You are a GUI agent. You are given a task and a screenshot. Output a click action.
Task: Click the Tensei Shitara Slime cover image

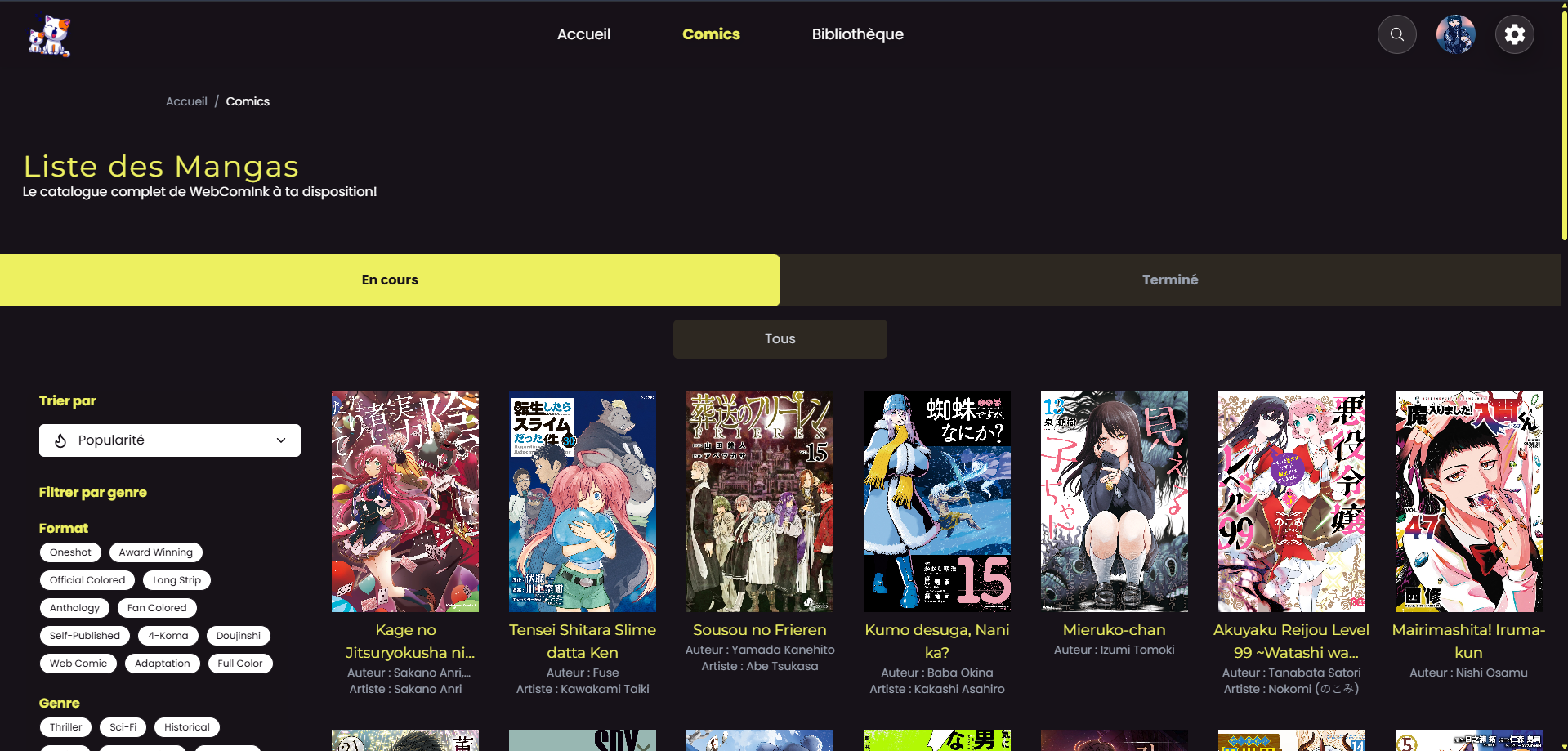(582, 501)
